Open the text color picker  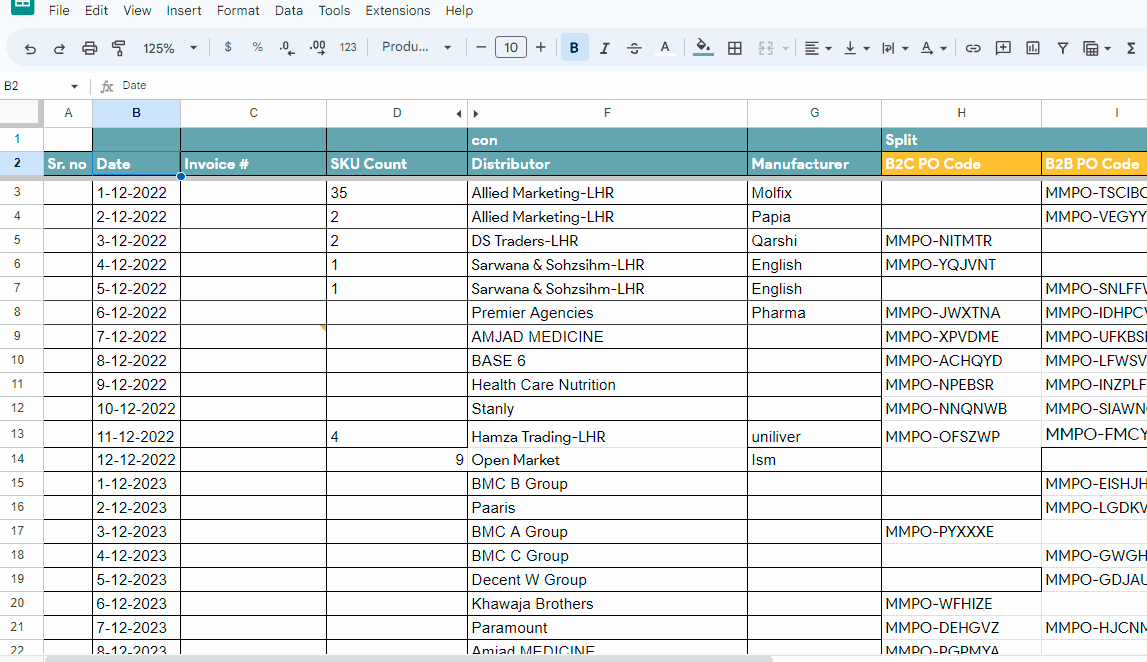664,48
